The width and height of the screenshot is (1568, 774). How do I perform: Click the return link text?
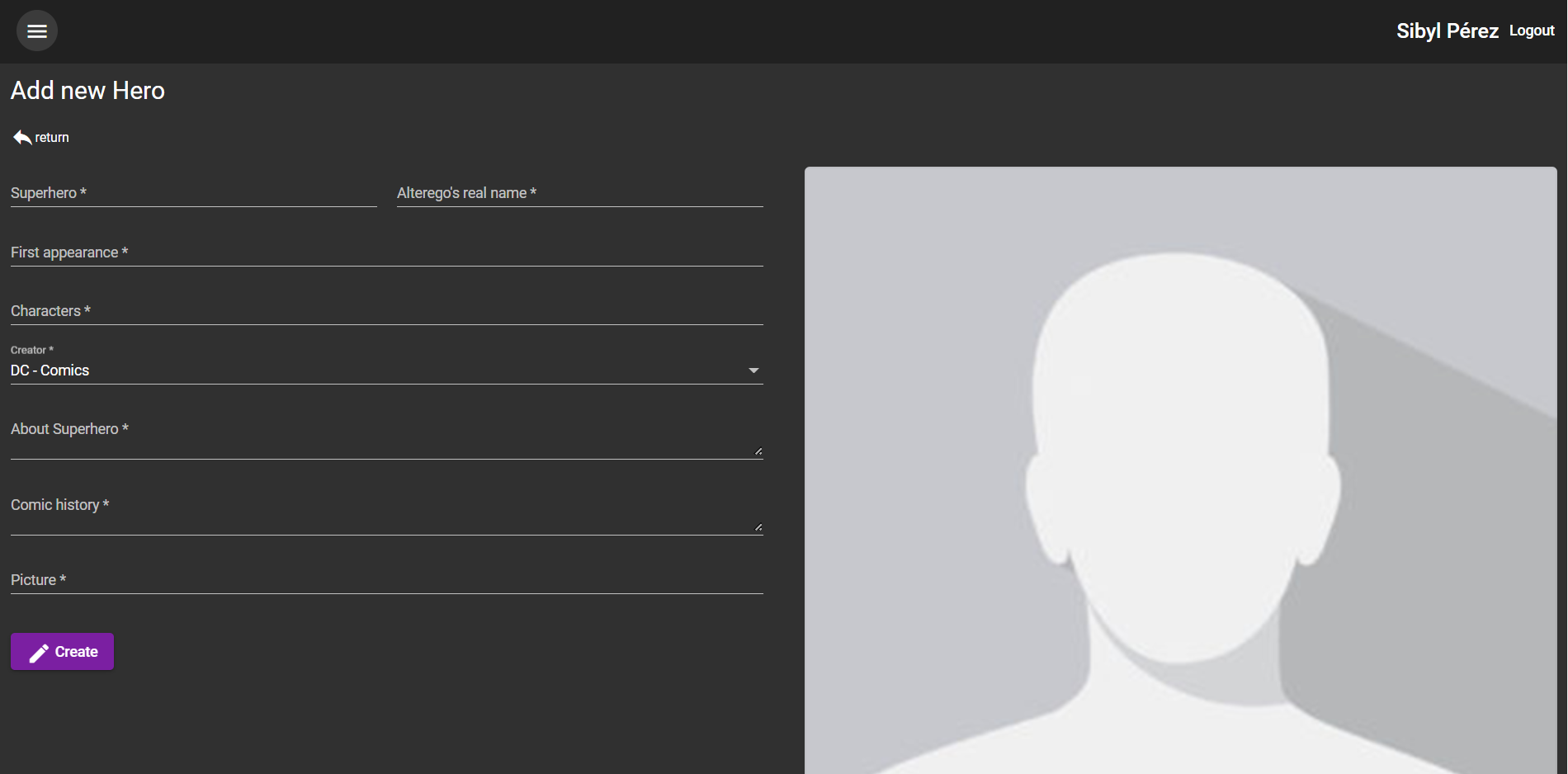[x=52, y=138]
